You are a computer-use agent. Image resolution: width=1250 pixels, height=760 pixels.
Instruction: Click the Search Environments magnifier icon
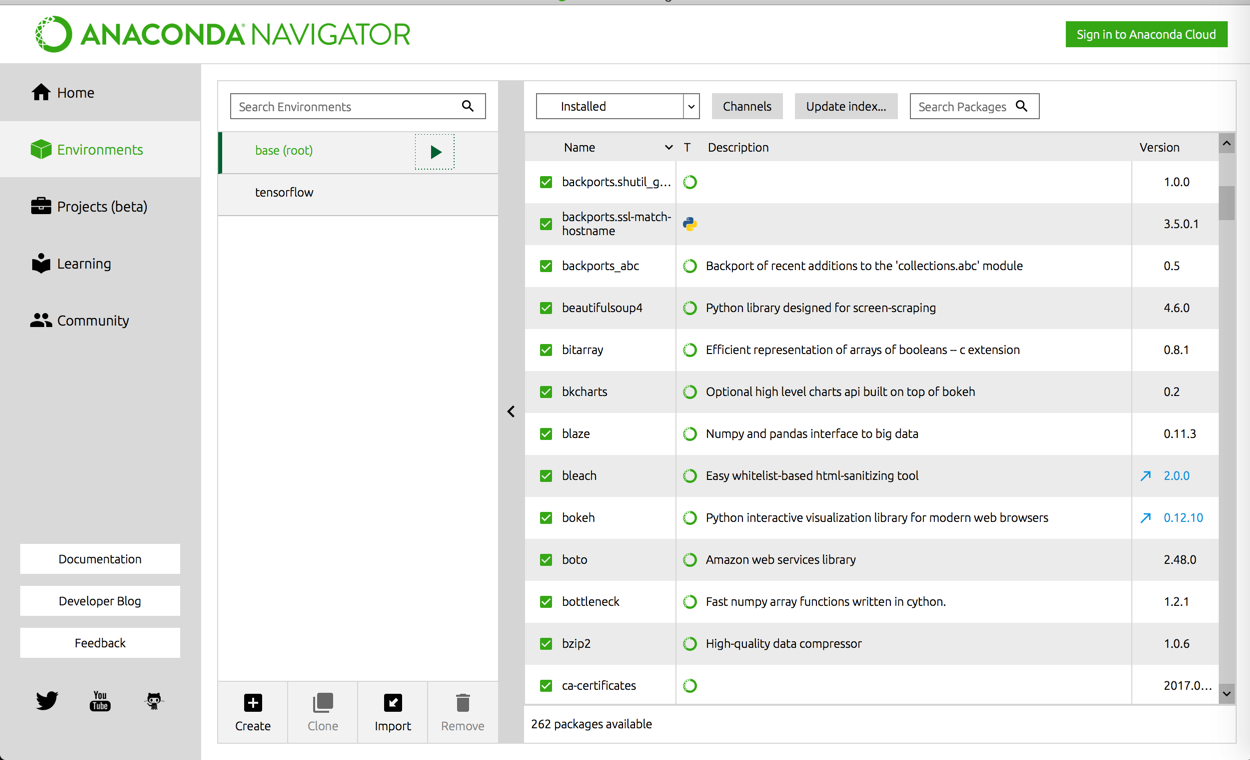(468, 106)
